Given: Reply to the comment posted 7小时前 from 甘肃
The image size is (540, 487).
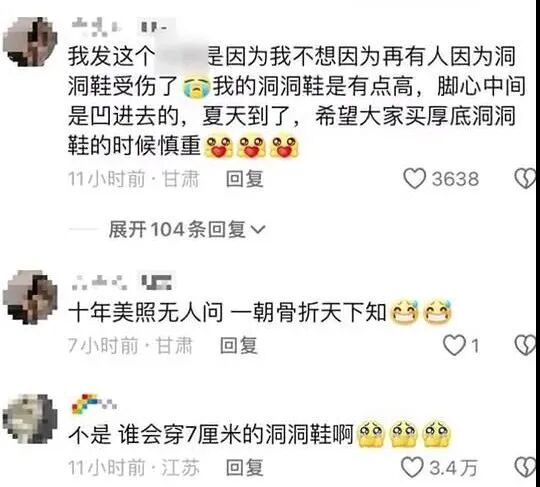Looking at the screenshot, I should coord(239,345).
